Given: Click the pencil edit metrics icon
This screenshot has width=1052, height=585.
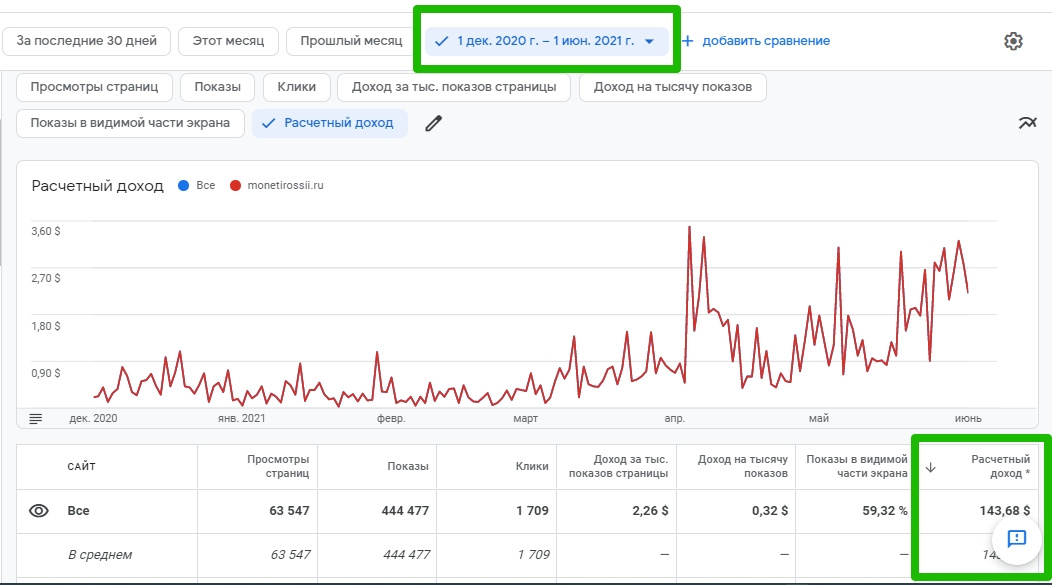Looking at the screenshot, I should point(433,123).
